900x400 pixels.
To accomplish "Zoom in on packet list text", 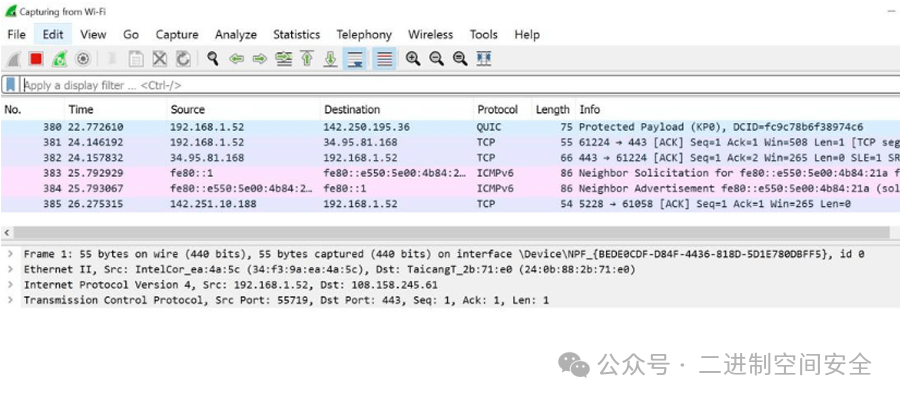I will pos(412,59).
